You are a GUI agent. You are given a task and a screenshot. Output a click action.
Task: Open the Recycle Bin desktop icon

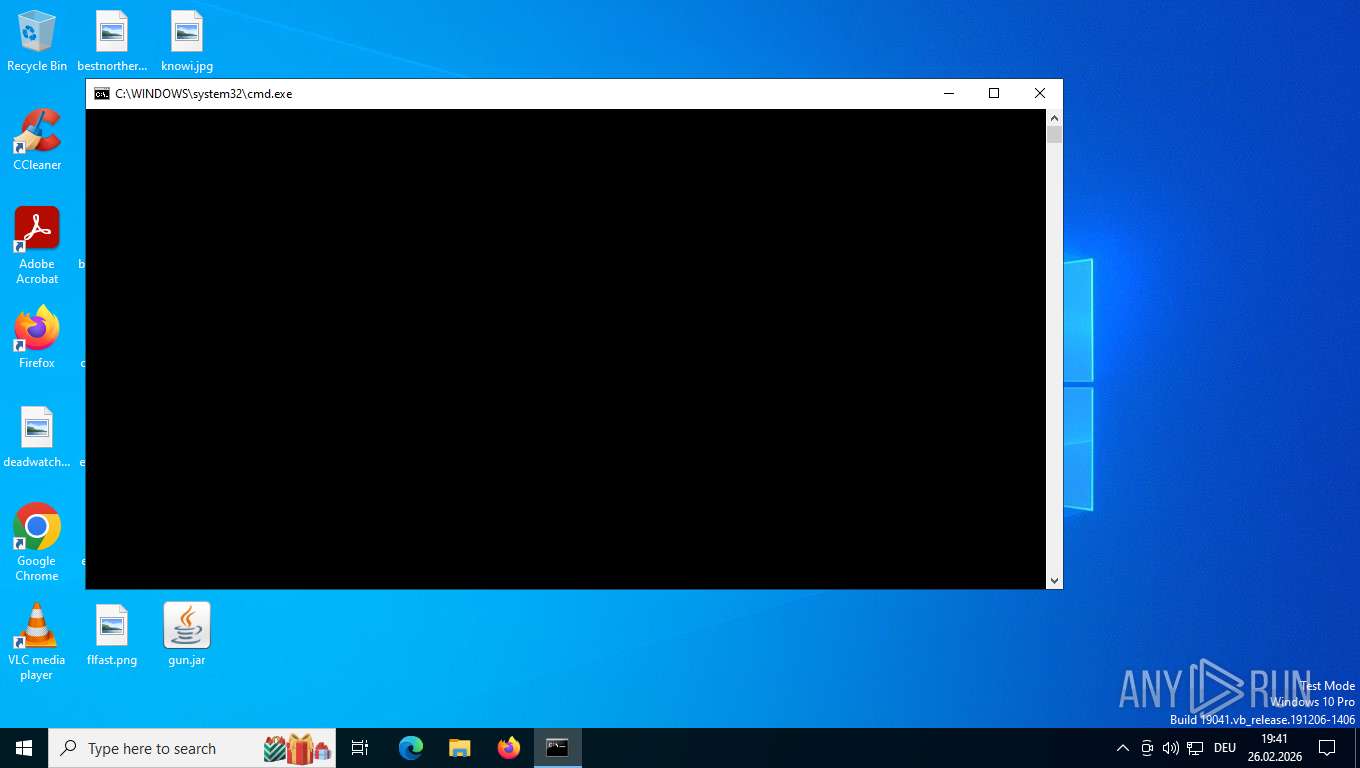click(37, 41)
